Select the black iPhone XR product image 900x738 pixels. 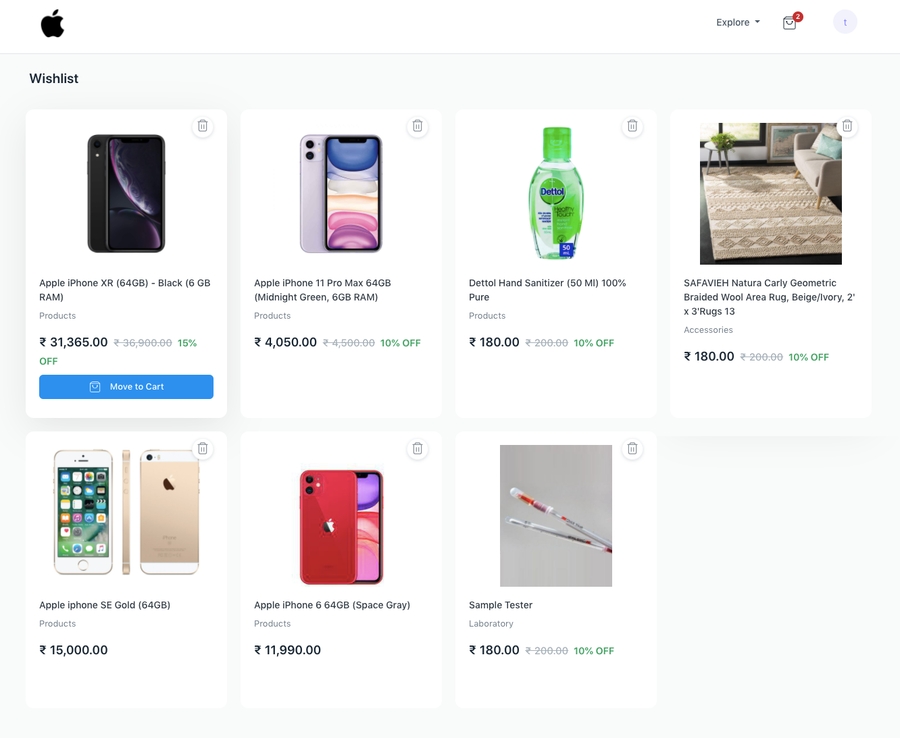[x=126, y=193]
